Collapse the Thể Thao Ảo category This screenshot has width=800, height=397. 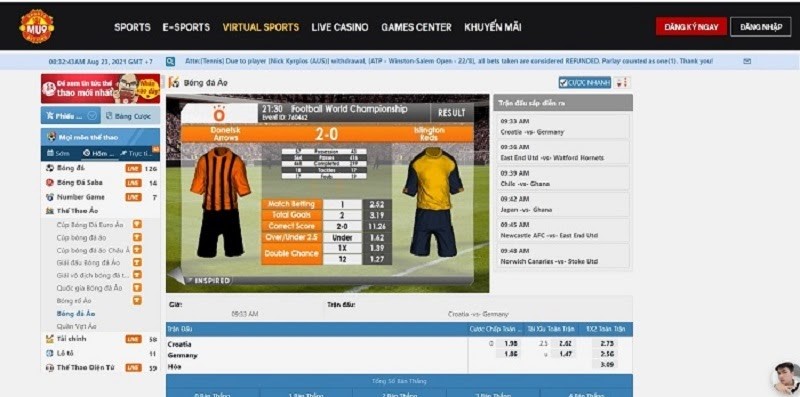click(77, 211)
